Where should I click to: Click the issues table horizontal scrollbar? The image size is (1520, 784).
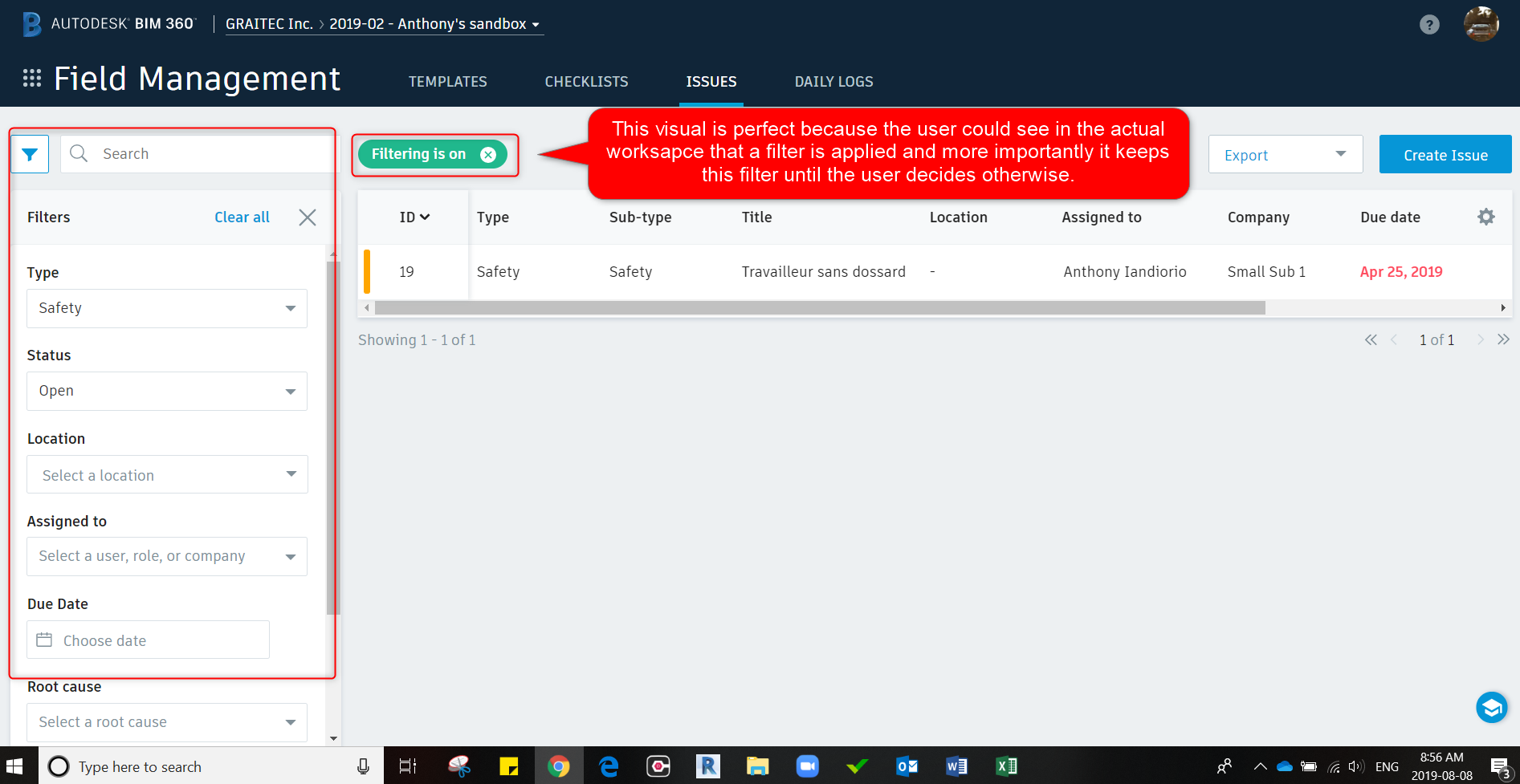tap(819, 307)
